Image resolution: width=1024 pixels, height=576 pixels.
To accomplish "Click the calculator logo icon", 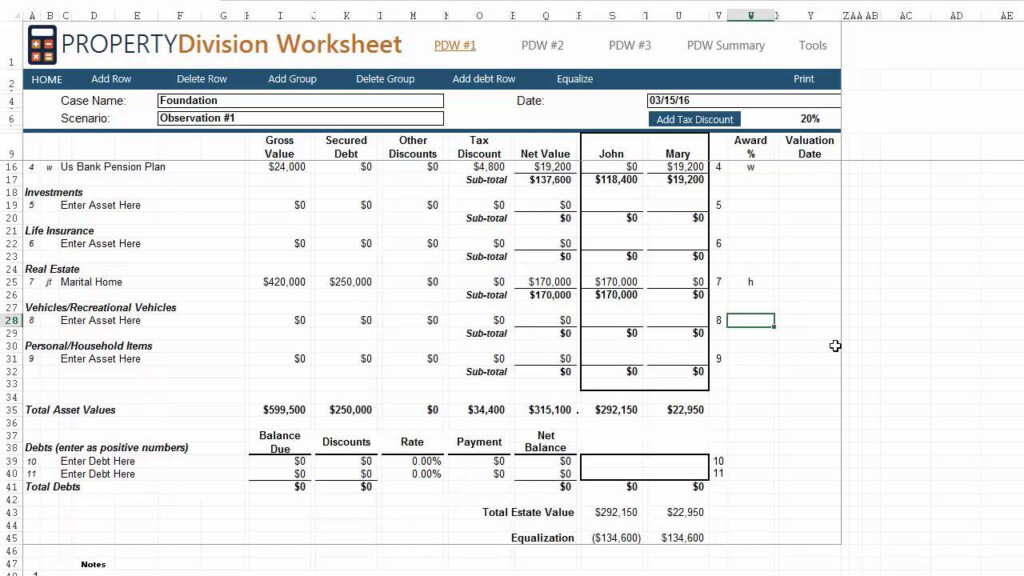I will [42, 45].
